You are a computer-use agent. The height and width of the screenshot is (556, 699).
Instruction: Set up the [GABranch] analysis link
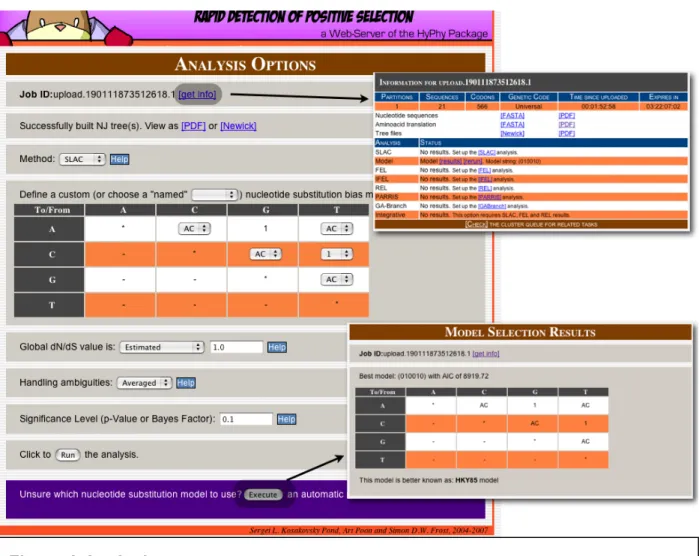492,206
